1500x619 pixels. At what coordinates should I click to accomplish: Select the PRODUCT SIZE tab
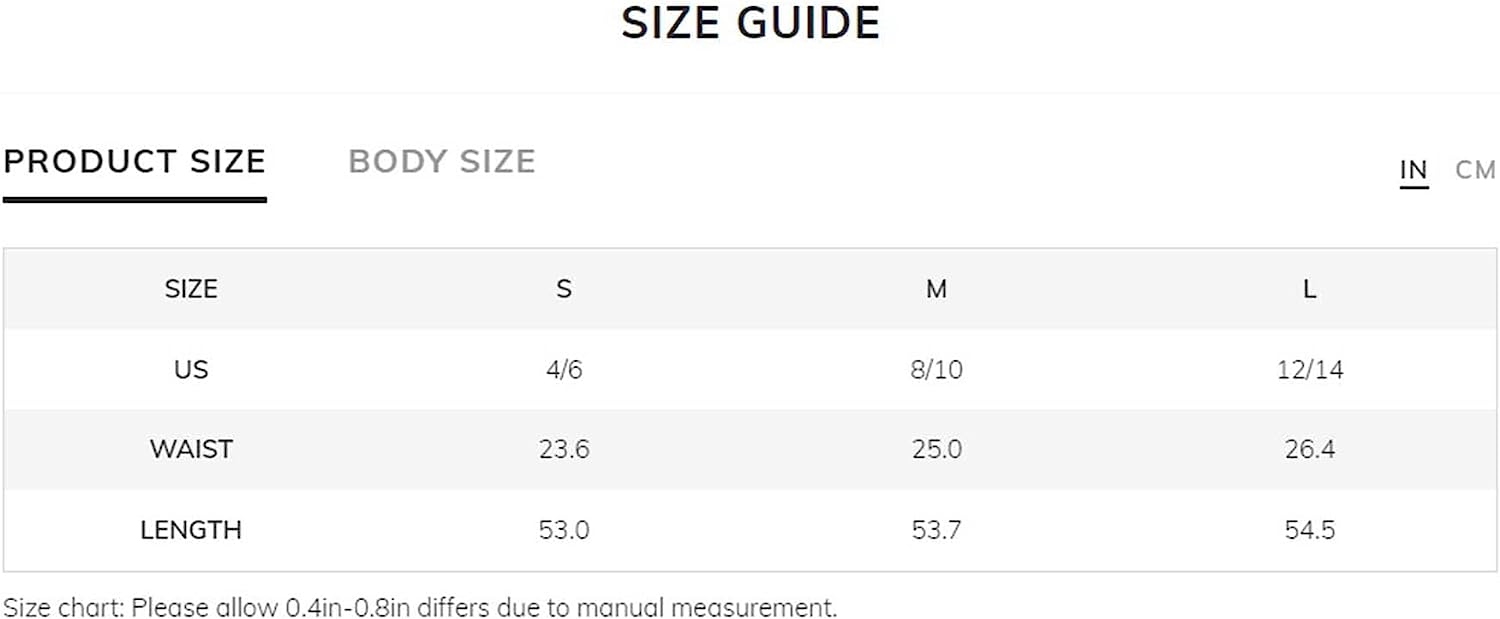135,162
